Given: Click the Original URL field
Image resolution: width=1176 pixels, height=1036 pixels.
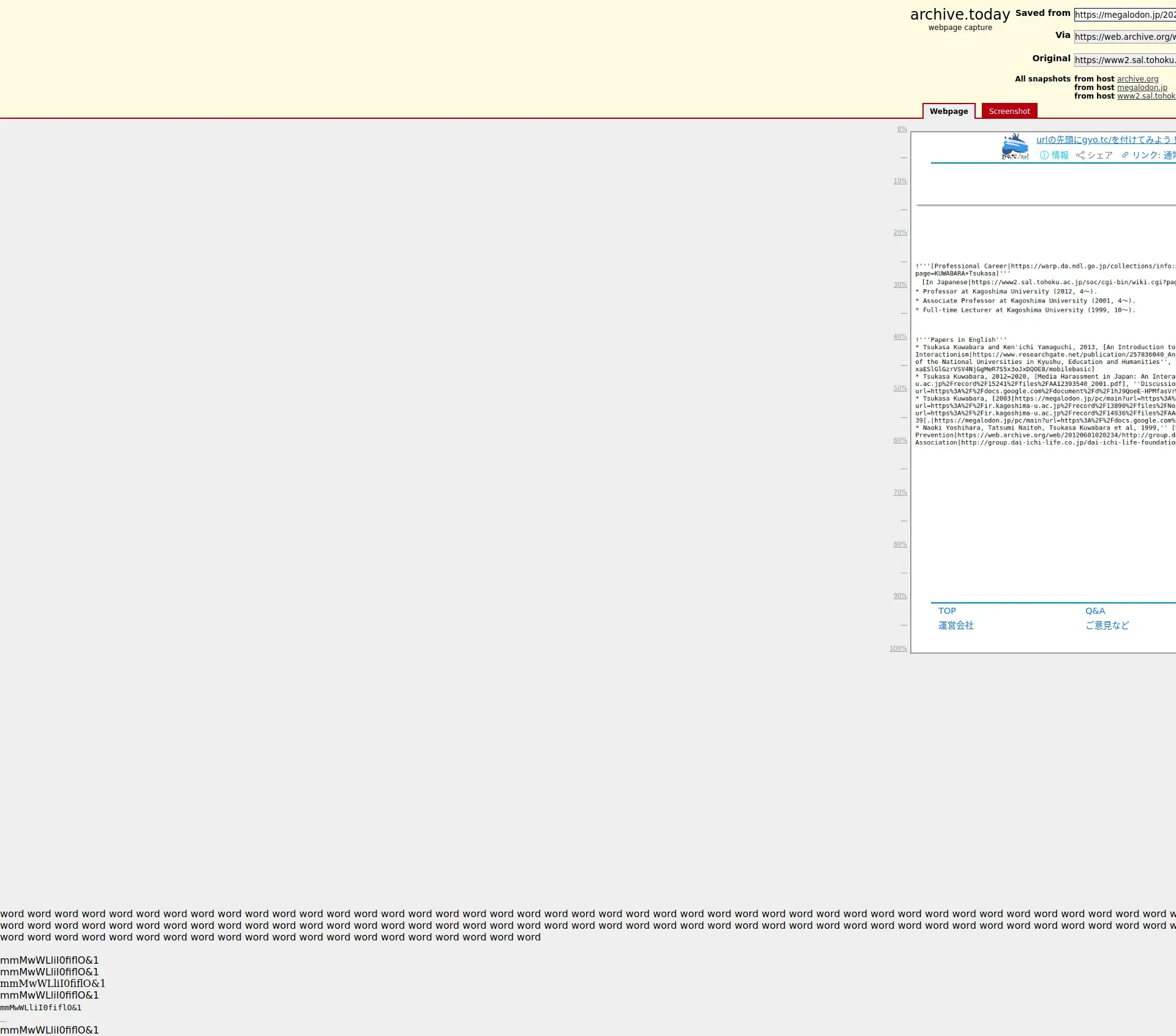Looking at the screenshot, I should (1125, 60).
